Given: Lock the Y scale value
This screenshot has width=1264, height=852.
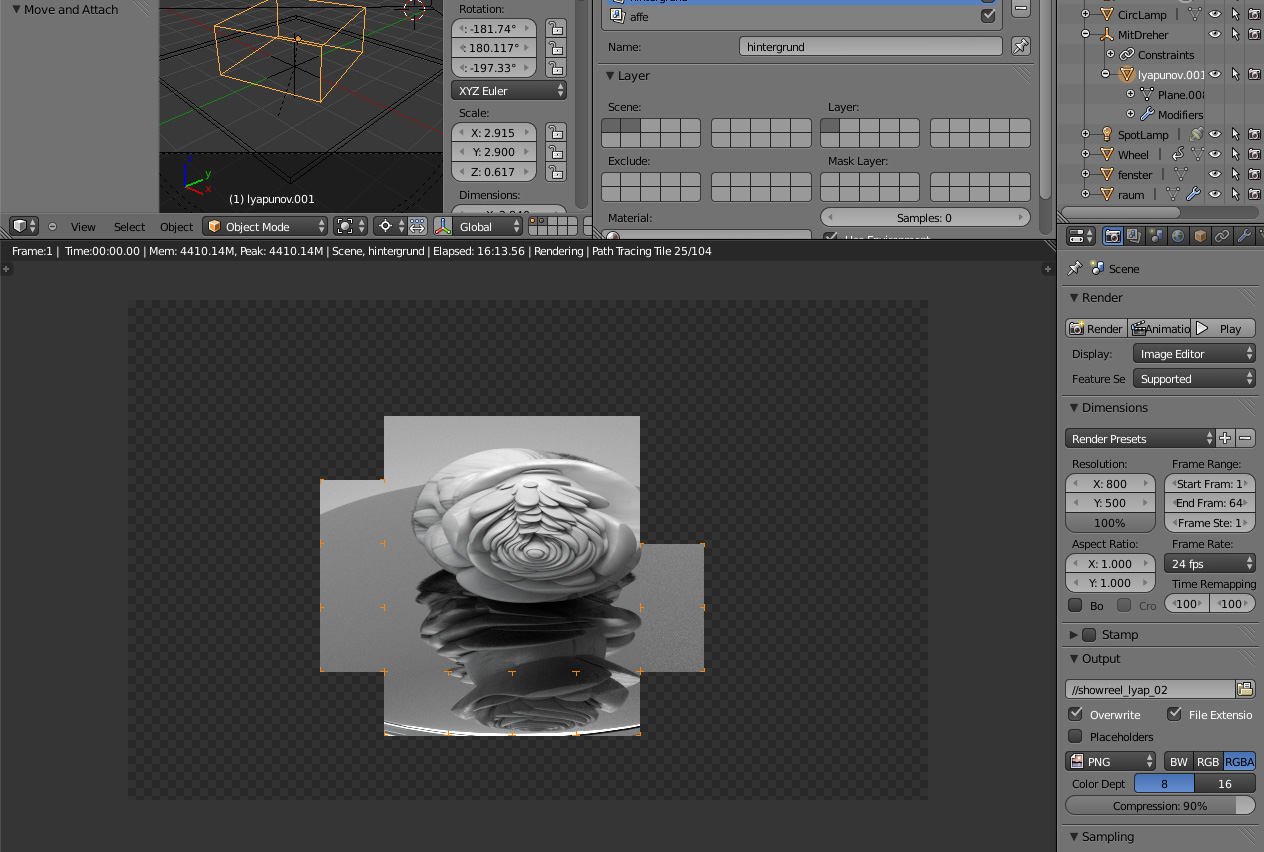Looking at the screenshot, I should point(556,151).
